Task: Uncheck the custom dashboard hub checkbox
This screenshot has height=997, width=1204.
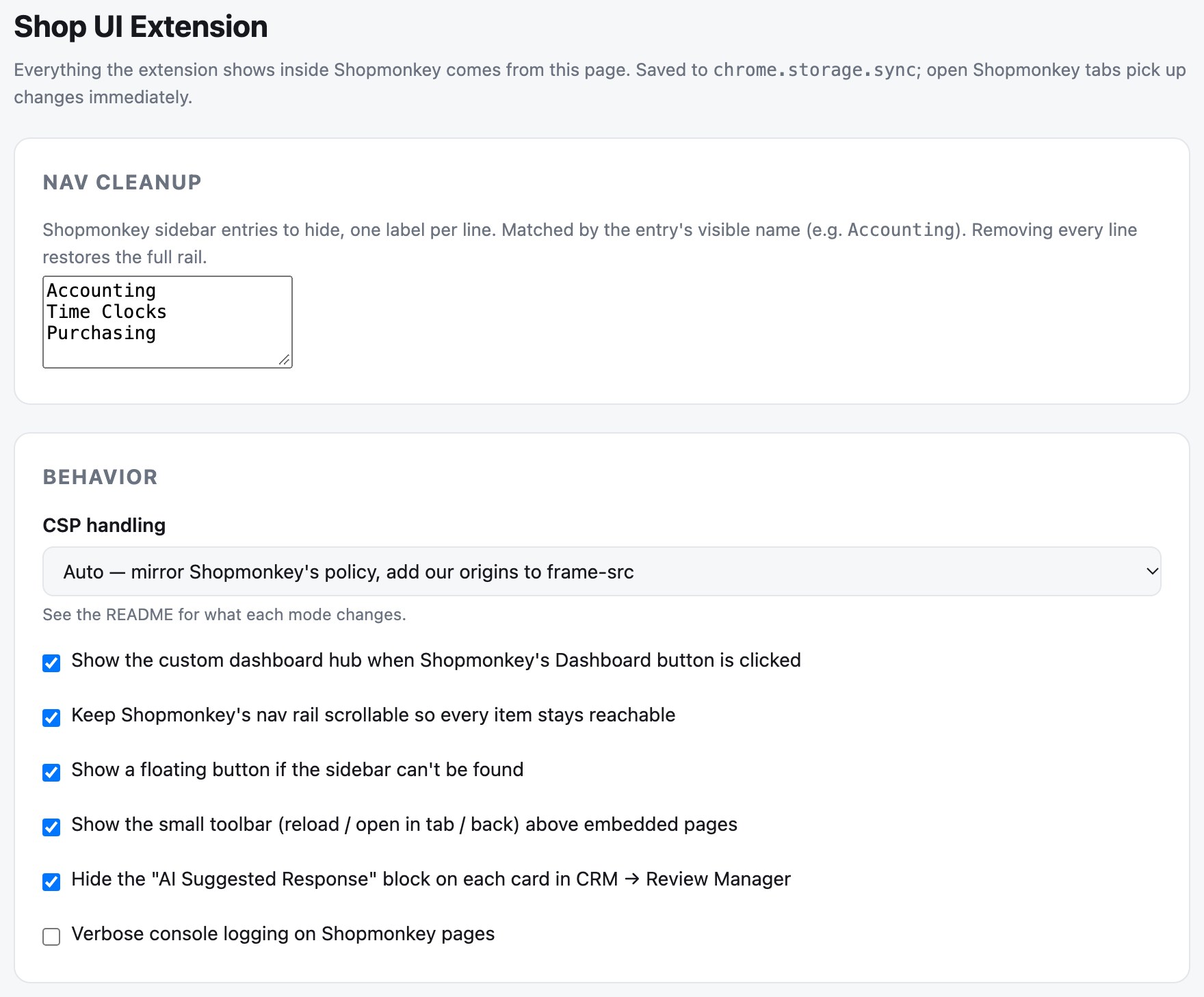Action: (51, 663)
